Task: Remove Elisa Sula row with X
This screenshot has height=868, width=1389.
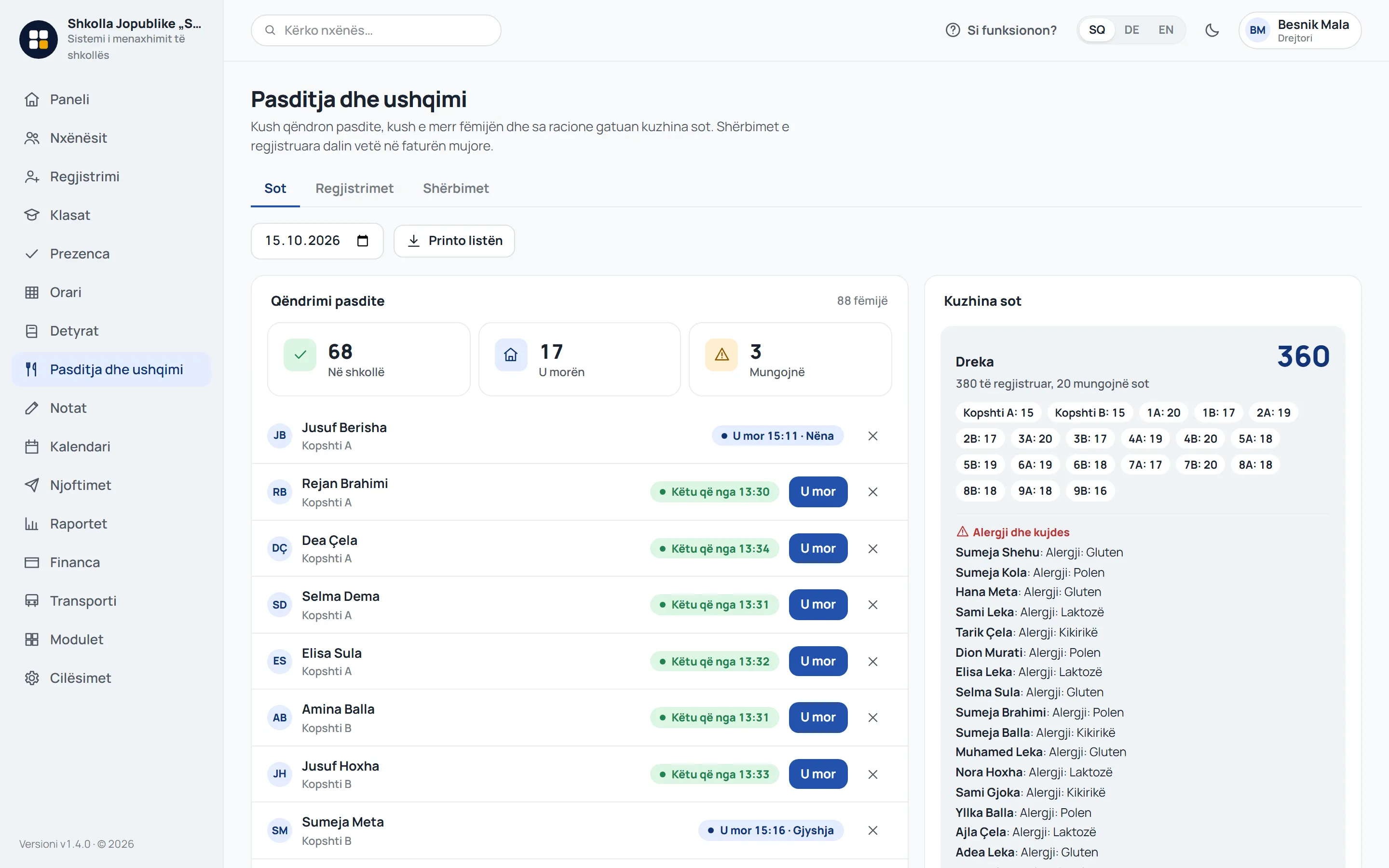Action: 873,661
